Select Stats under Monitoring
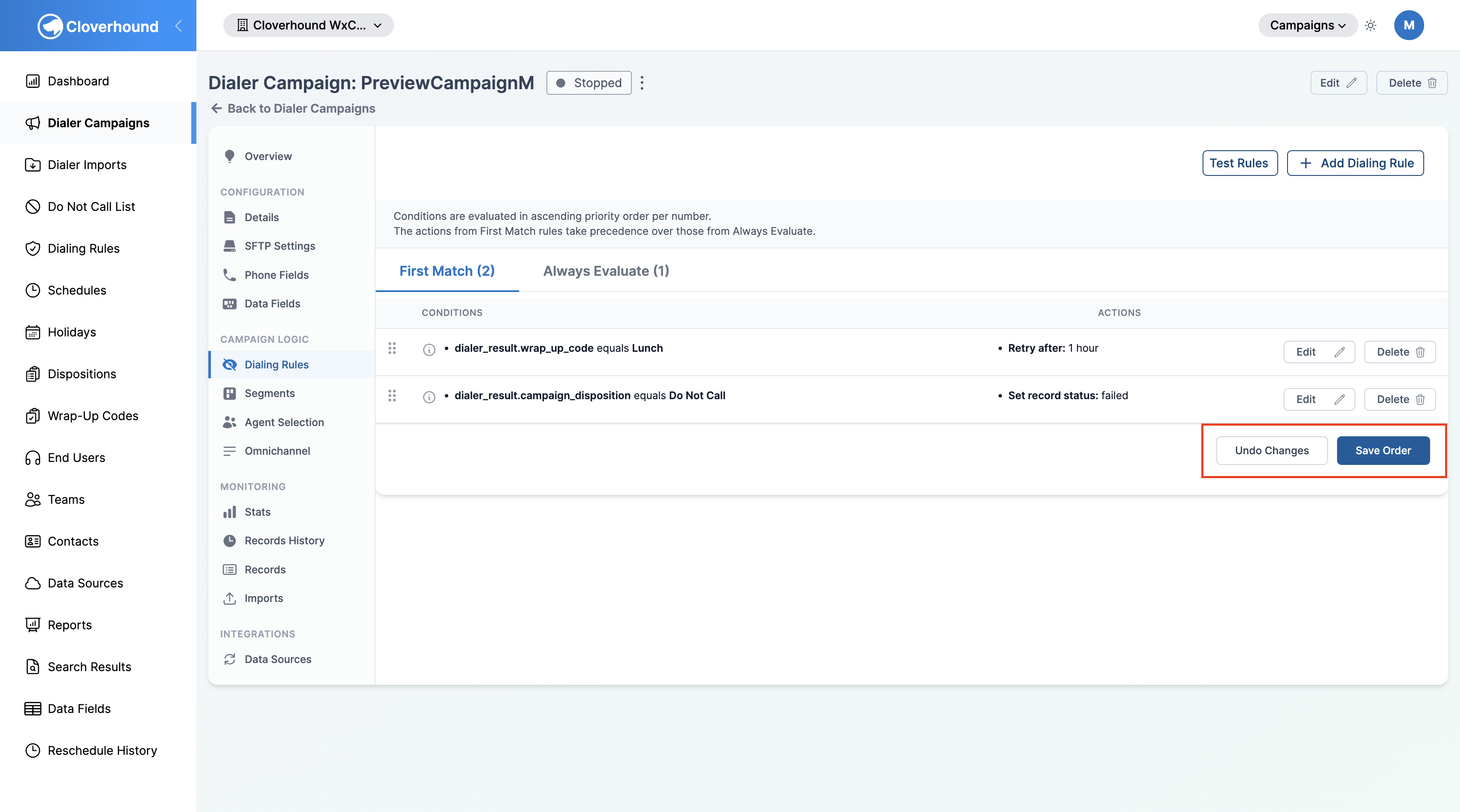 (292, 512)
